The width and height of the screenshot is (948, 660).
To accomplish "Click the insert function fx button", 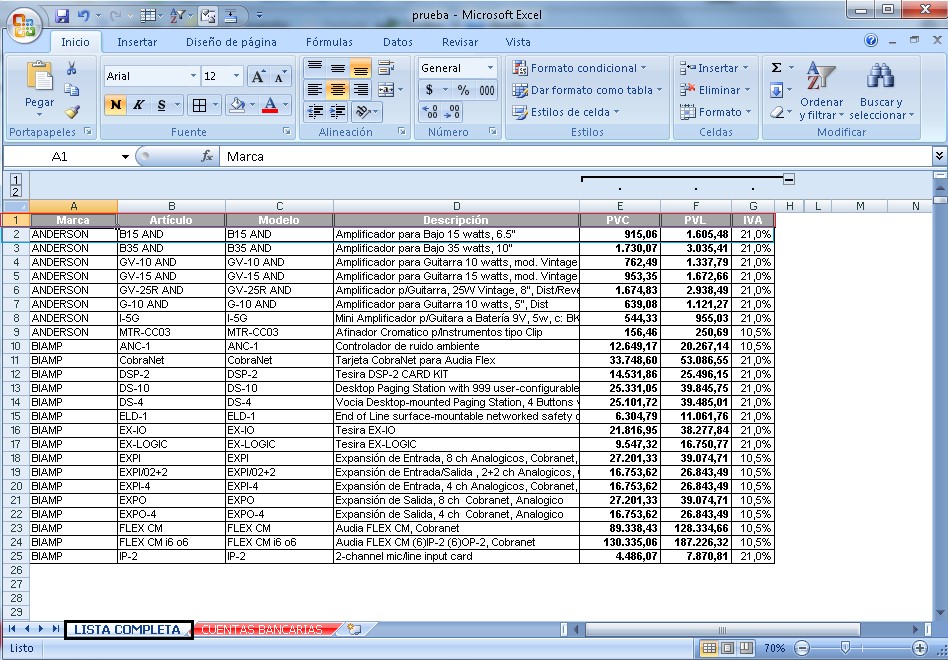I will [207, 157].
